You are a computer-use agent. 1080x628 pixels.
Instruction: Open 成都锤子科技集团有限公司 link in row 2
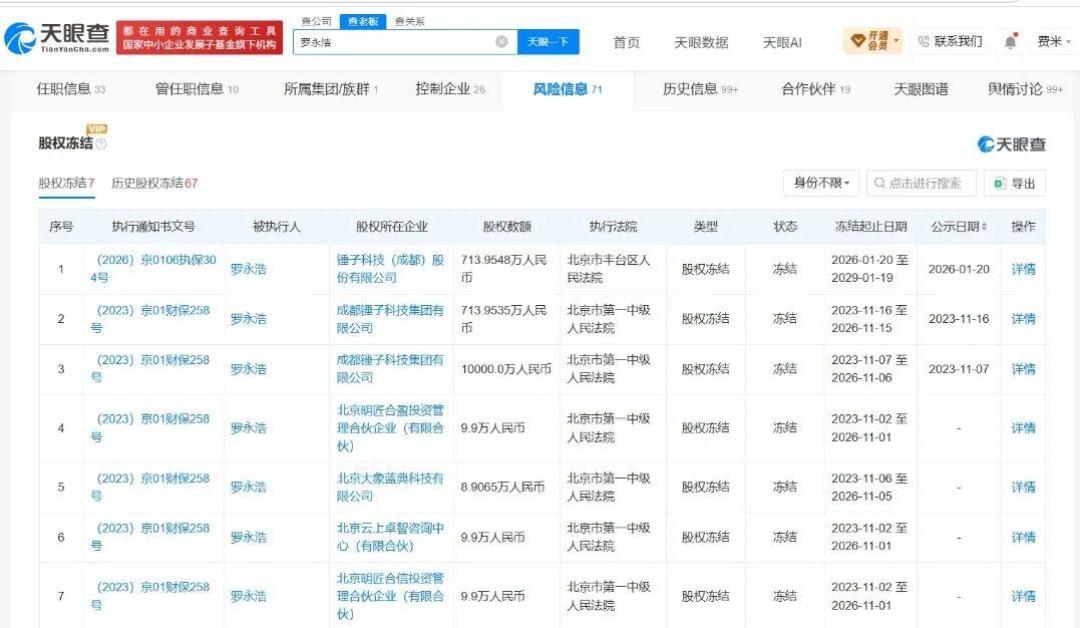[x=390, y=319]
